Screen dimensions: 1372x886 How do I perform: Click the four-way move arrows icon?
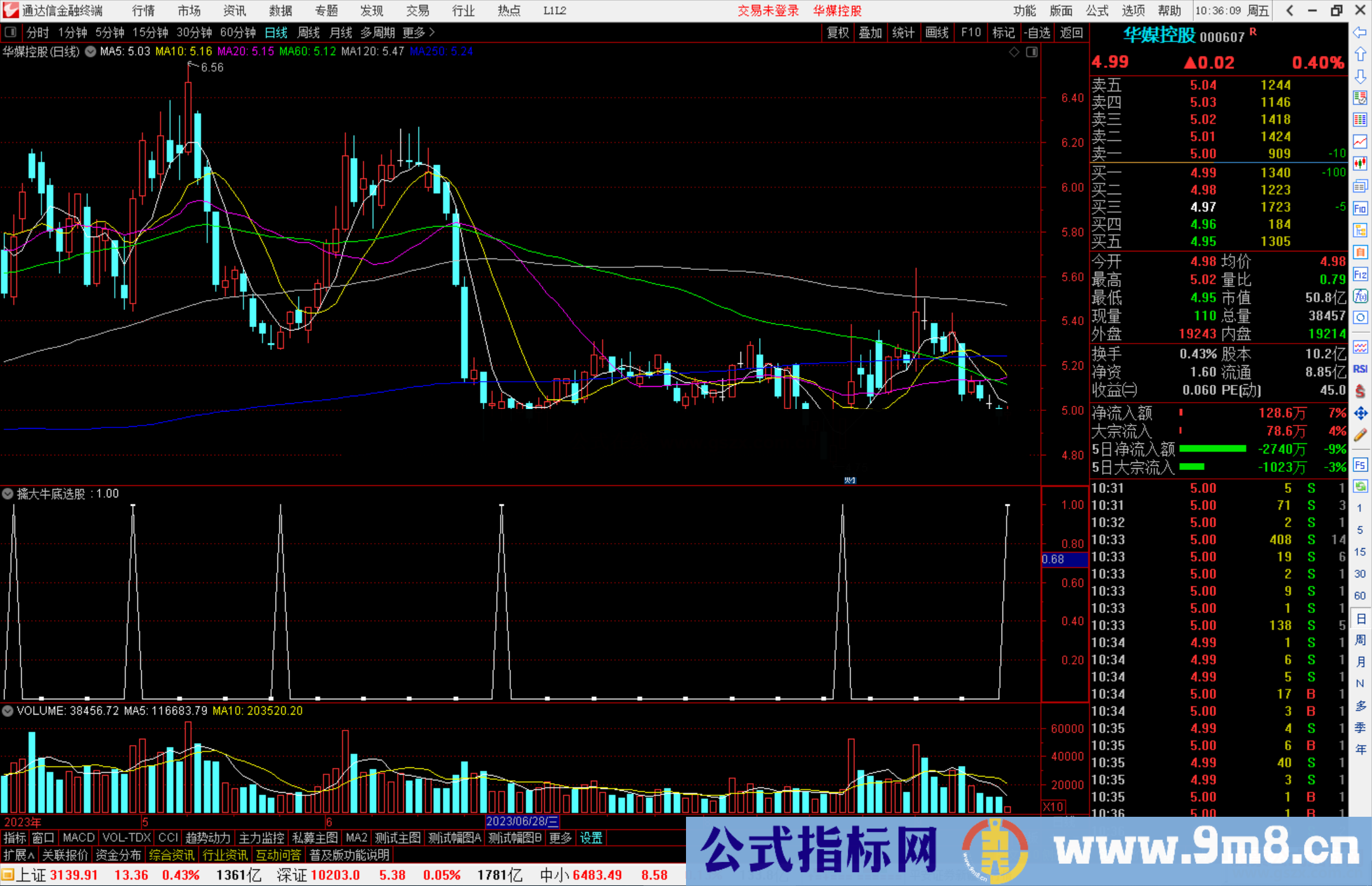coord(1360,413)
